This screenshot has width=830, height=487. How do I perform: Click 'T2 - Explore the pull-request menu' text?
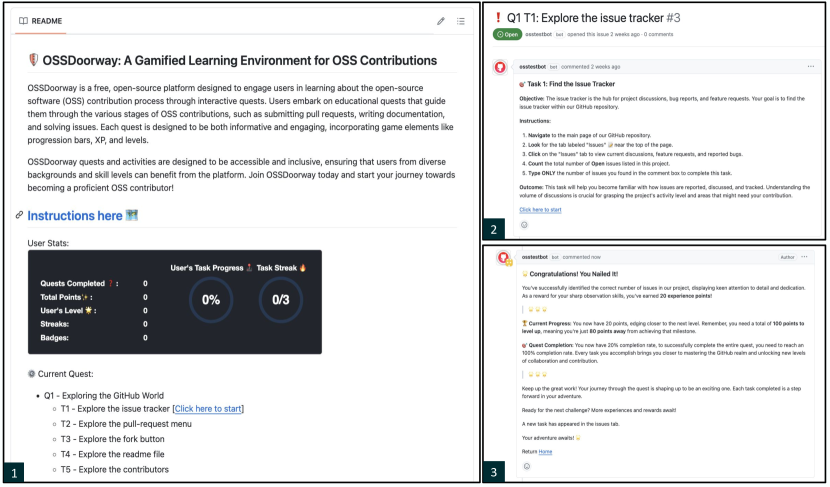pos(126,424)
